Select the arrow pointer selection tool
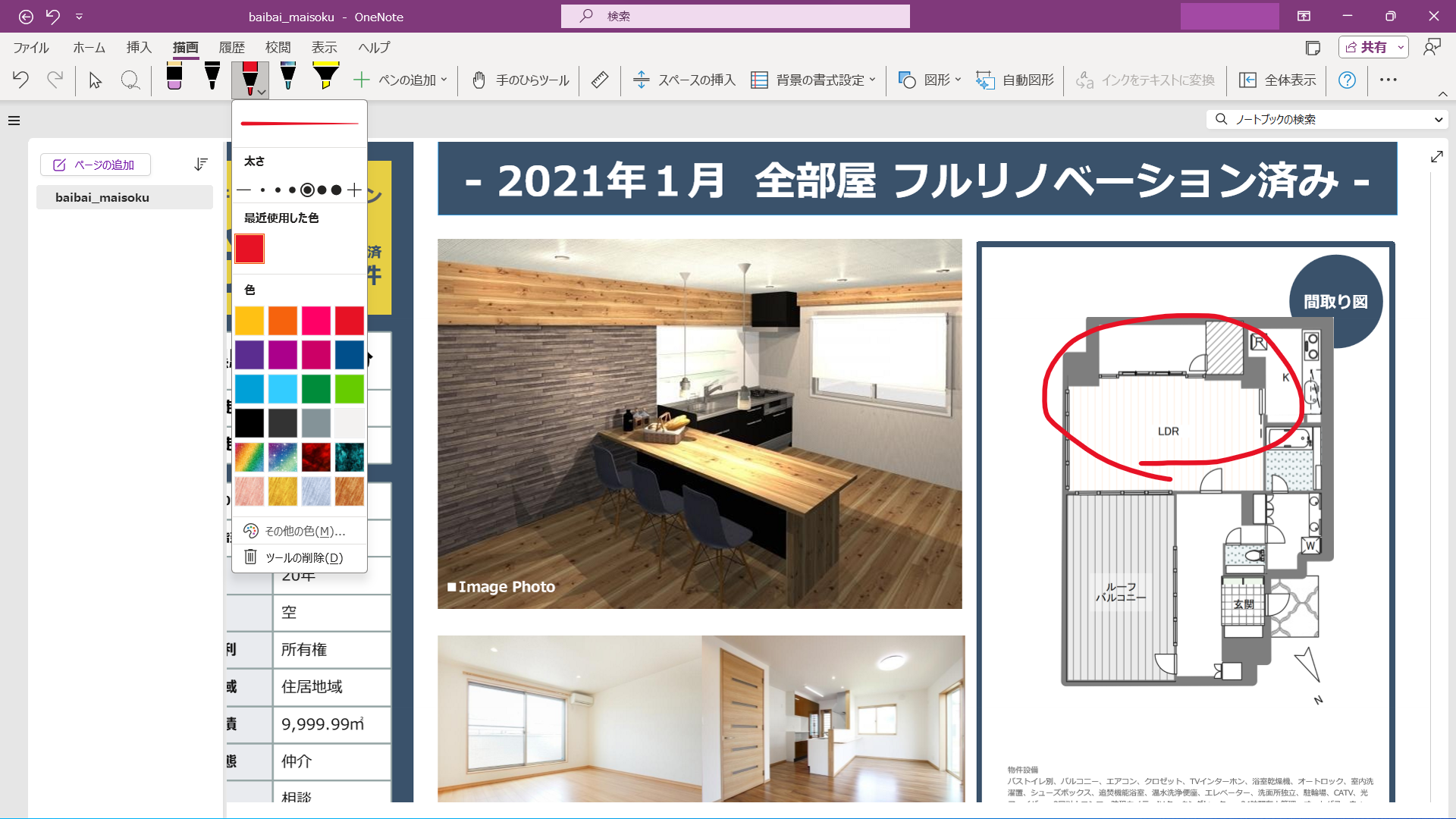The image size is (1456, 819). [x=95, y=80]
